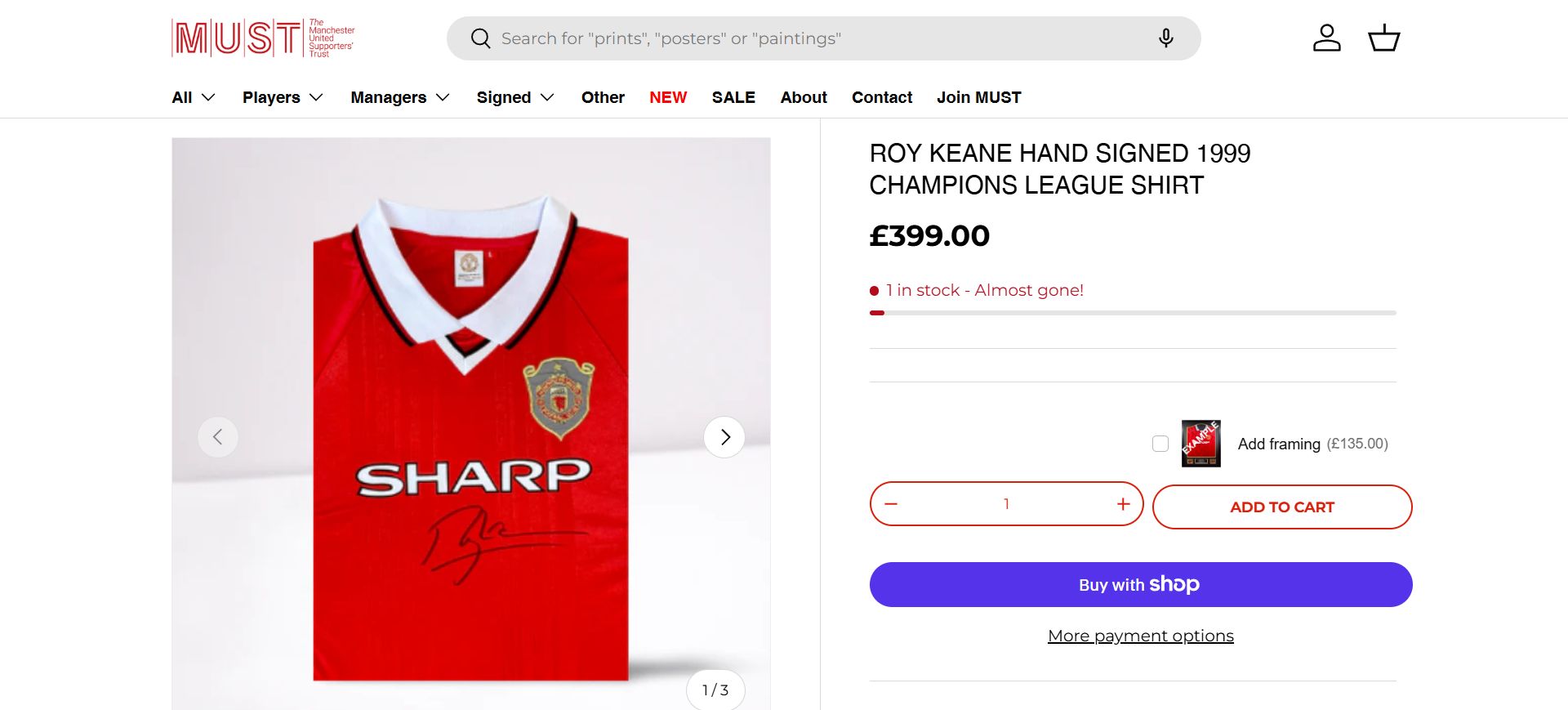Click ADD TO CART button
1568x710 pixels.
[x=1281, y=507]
